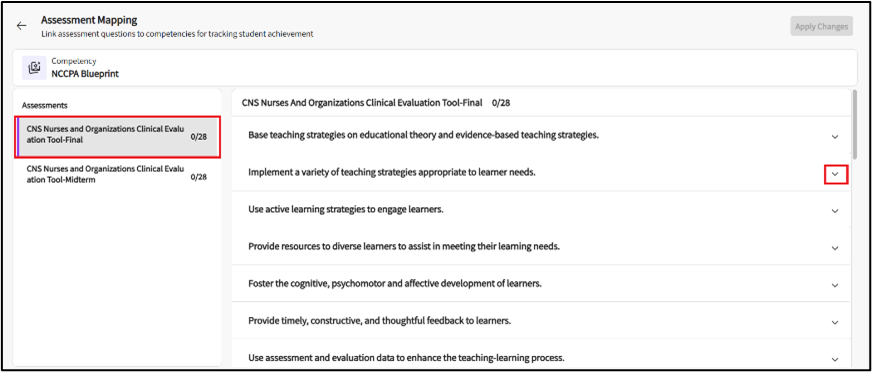Click the Assessment Mapping page title
This screenshot has width=872, height=372.
(x=89, y=21)
